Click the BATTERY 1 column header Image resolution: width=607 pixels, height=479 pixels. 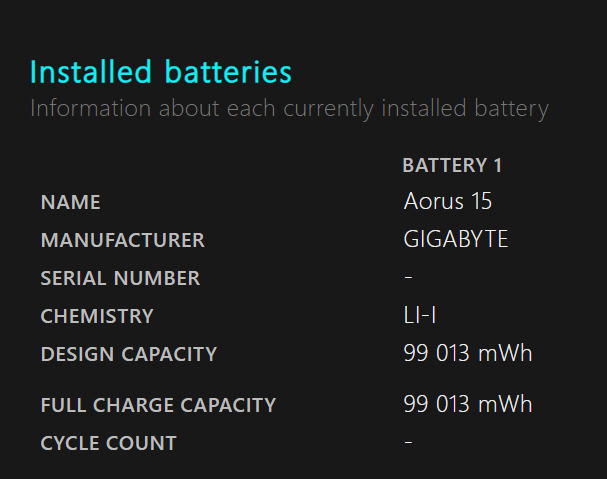coord(452,165)
